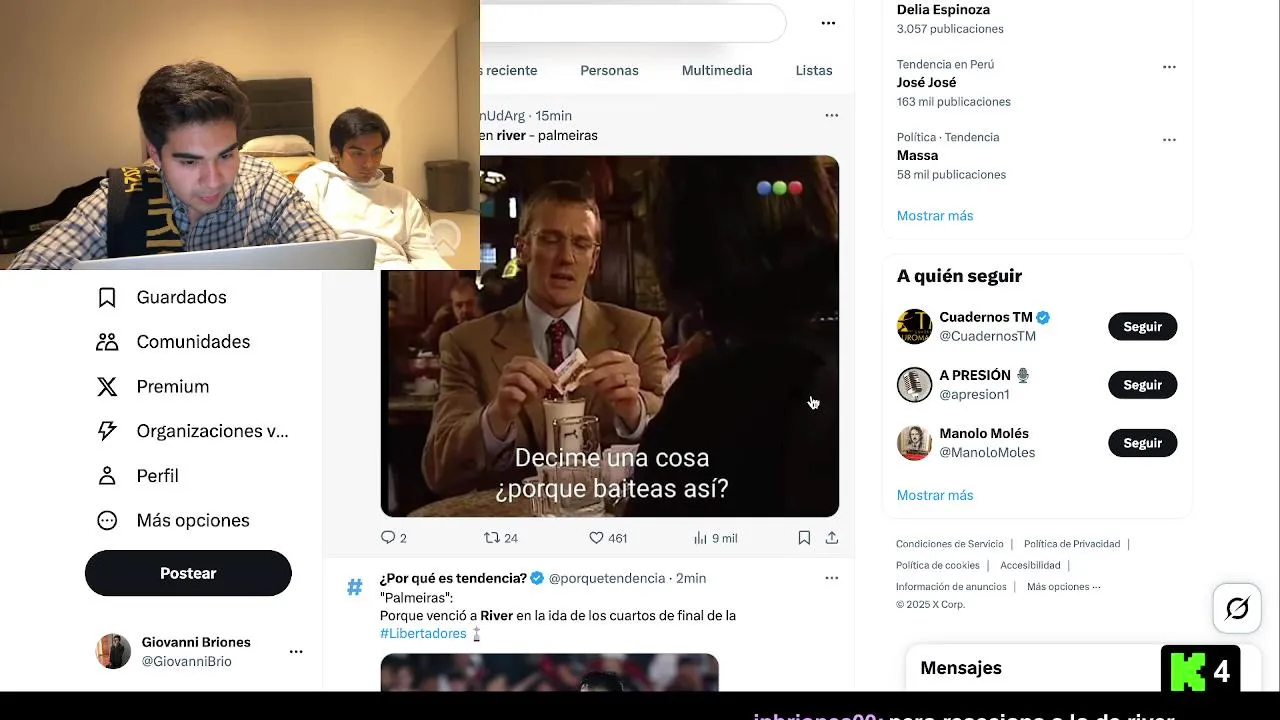The width and height of the screenshot is (1280, 720).
Task: Open @ManoloMoles handle text
Action: (x=987, y=453)
